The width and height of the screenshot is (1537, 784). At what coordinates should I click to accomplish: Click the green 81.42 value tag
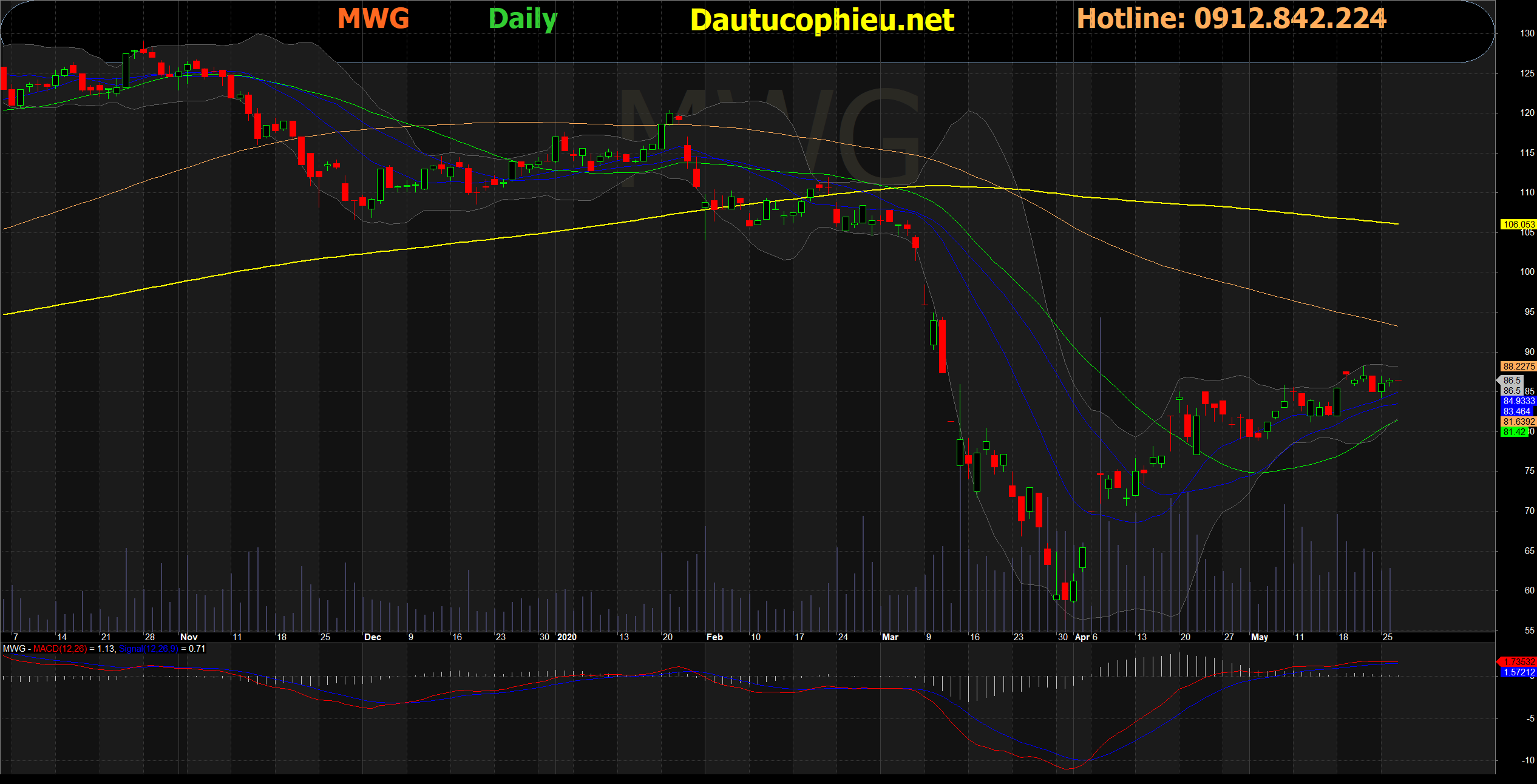coord(1514,432)
